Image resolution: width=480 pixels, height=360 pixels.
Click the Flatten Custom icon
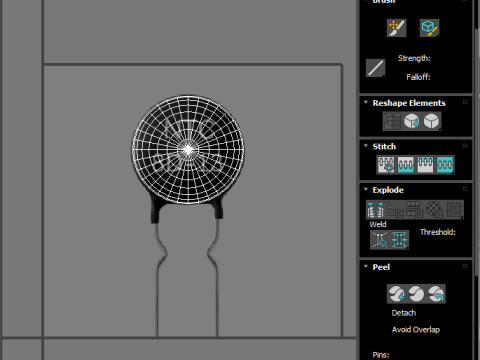tap(454, 210)
